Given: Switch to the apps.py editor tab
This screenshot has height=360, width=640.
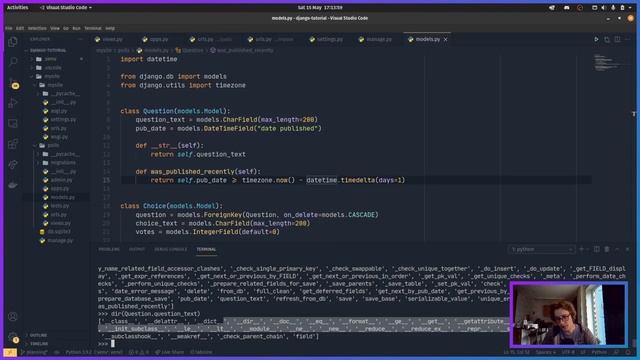Looking at the screenshot, I should click(156, 39).
